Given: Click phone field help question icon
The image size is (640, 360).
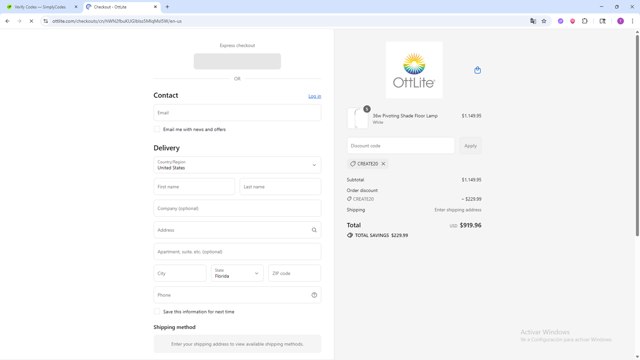Looking at the screenshot, I should click(x=314, y=295).
